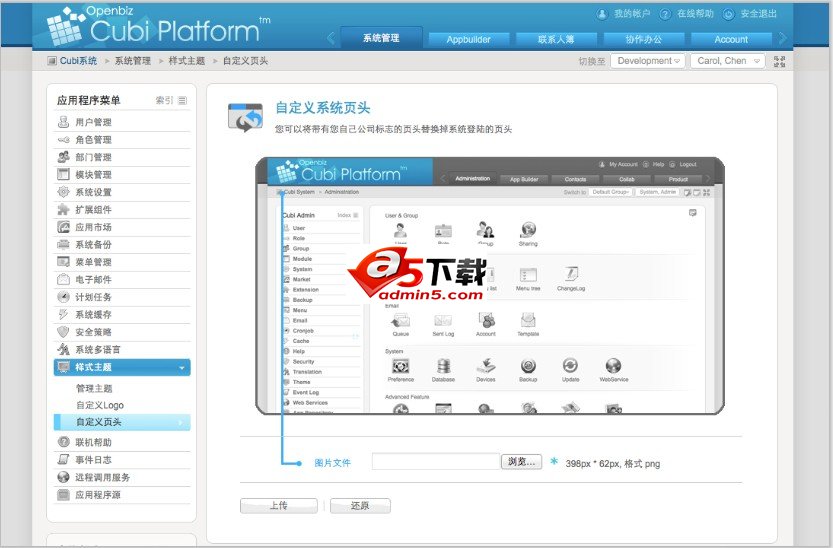
Task: Switch to the 协作办公 tab
Action: pos(643,39)
